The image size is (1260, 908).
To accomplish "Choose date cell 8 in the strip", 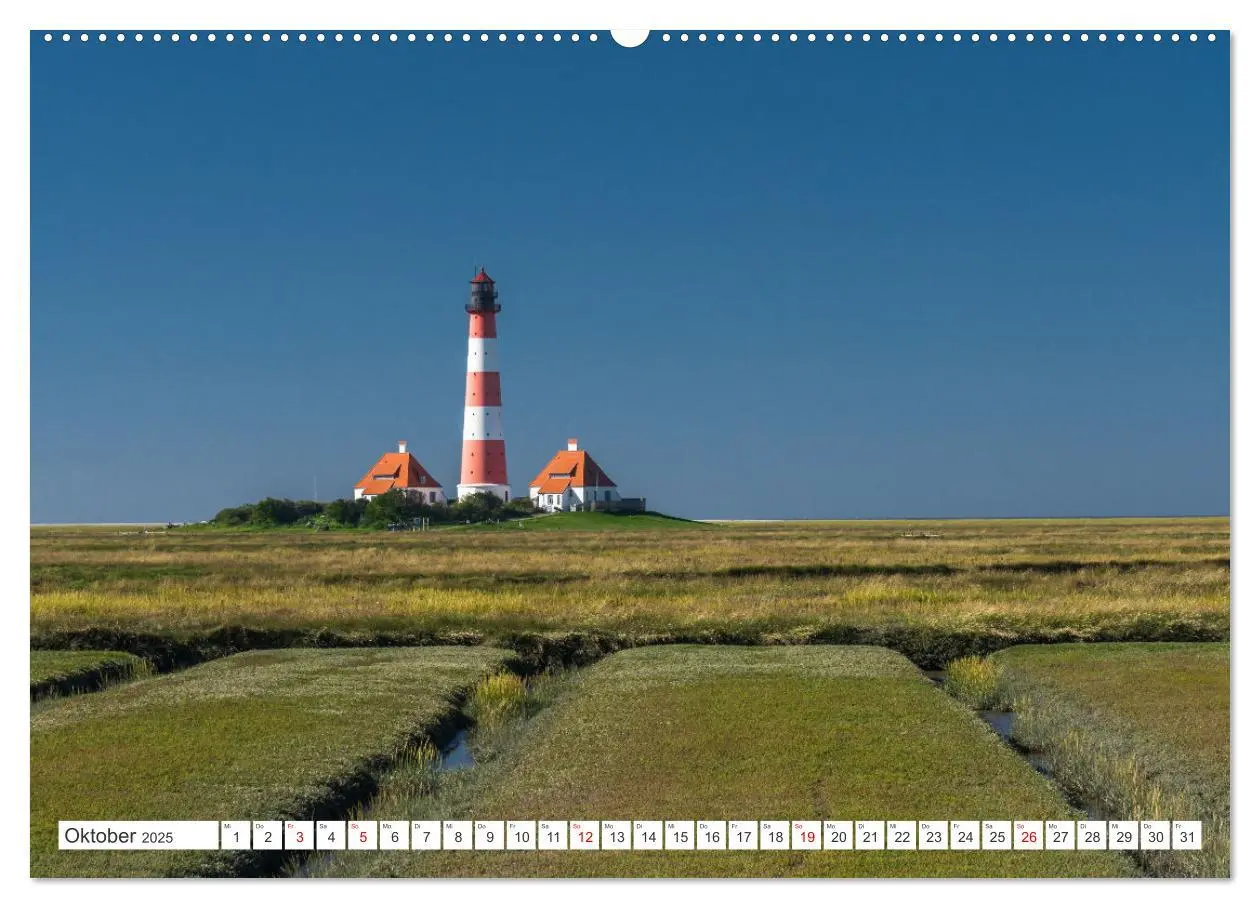I will click(x=457, y=836).
